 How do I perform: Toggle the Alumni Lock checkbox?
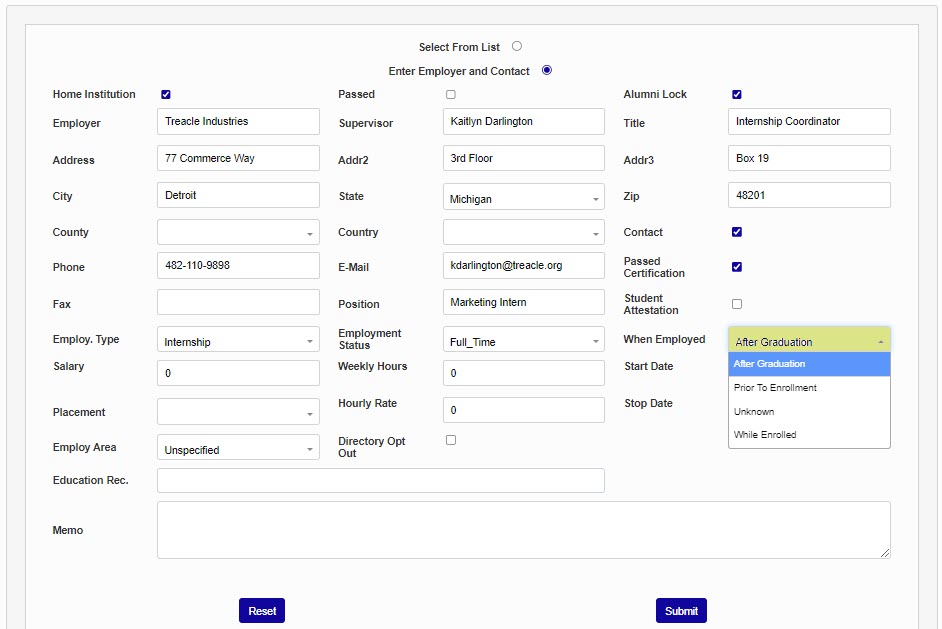pos(737,94)
